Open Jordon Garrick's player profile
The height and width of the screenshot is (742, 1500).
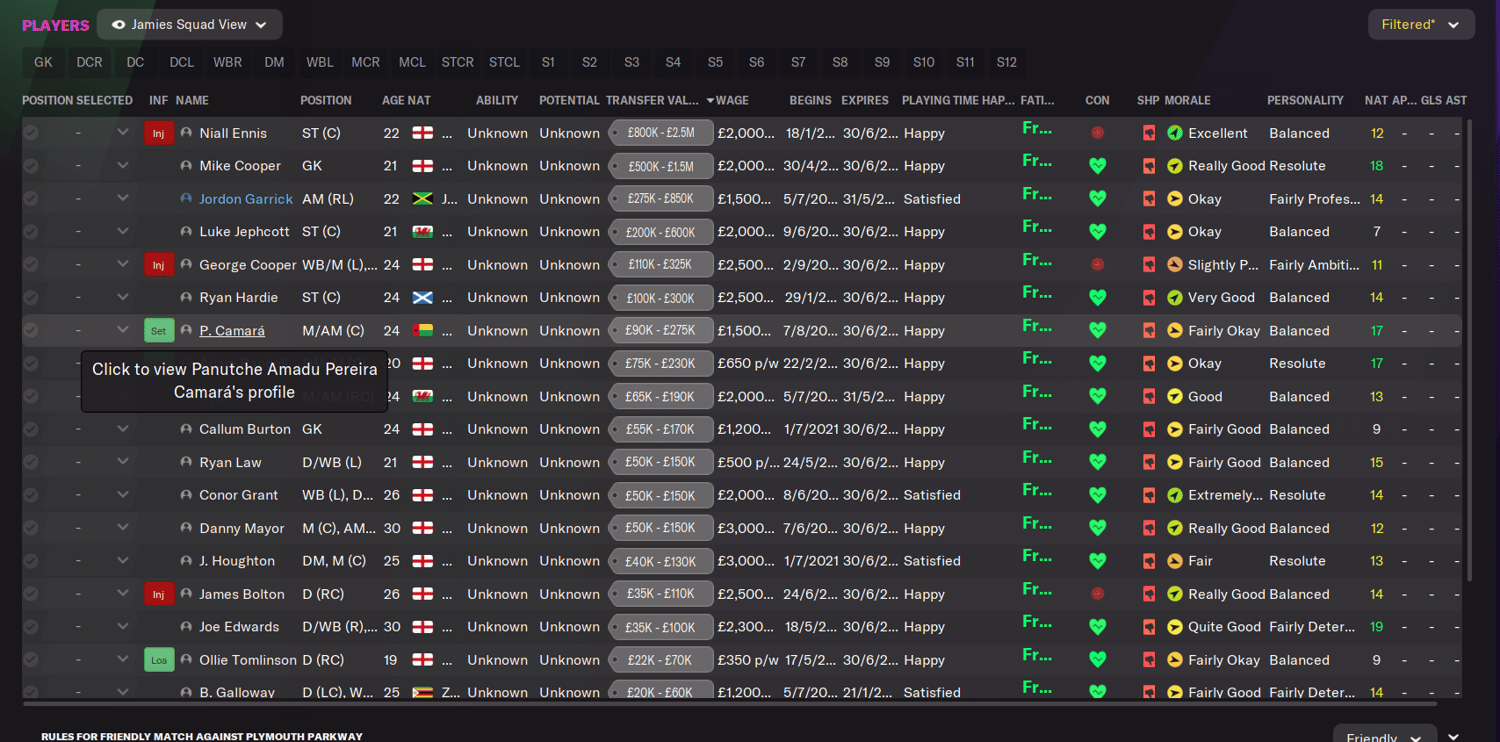pos(246,199)
